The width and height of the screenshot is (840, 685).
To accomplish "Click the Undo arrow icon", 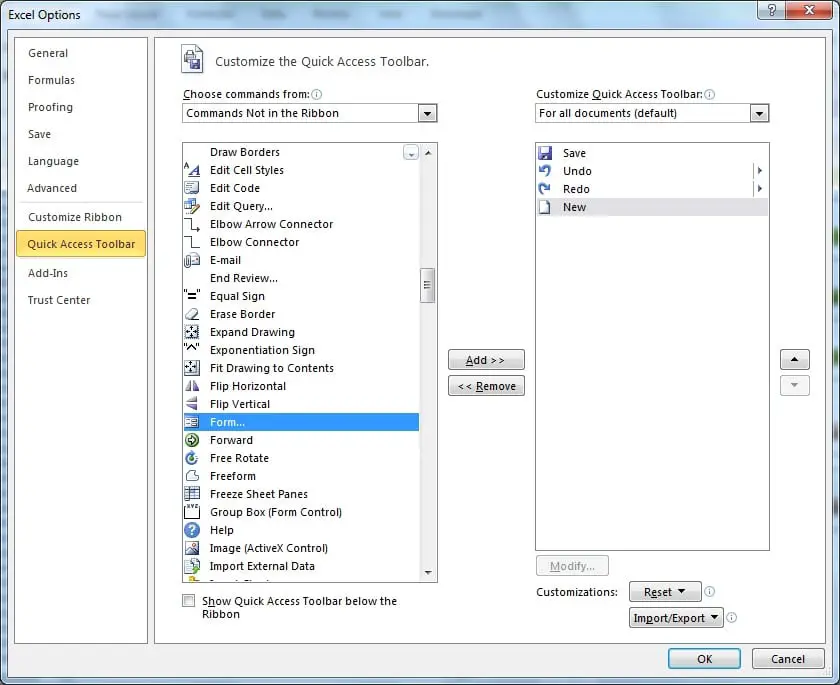I will 545,171.
